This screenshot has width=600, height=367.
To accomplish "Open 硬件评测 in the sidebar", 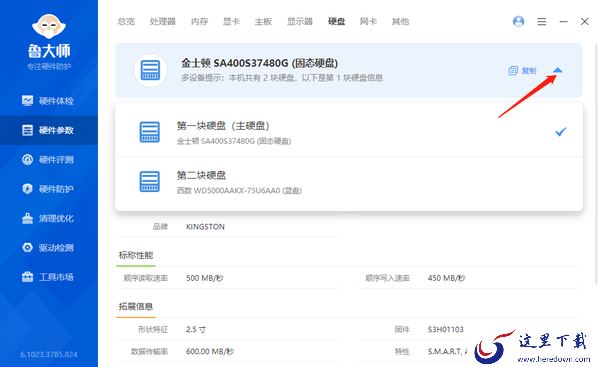I will (48, 160).
